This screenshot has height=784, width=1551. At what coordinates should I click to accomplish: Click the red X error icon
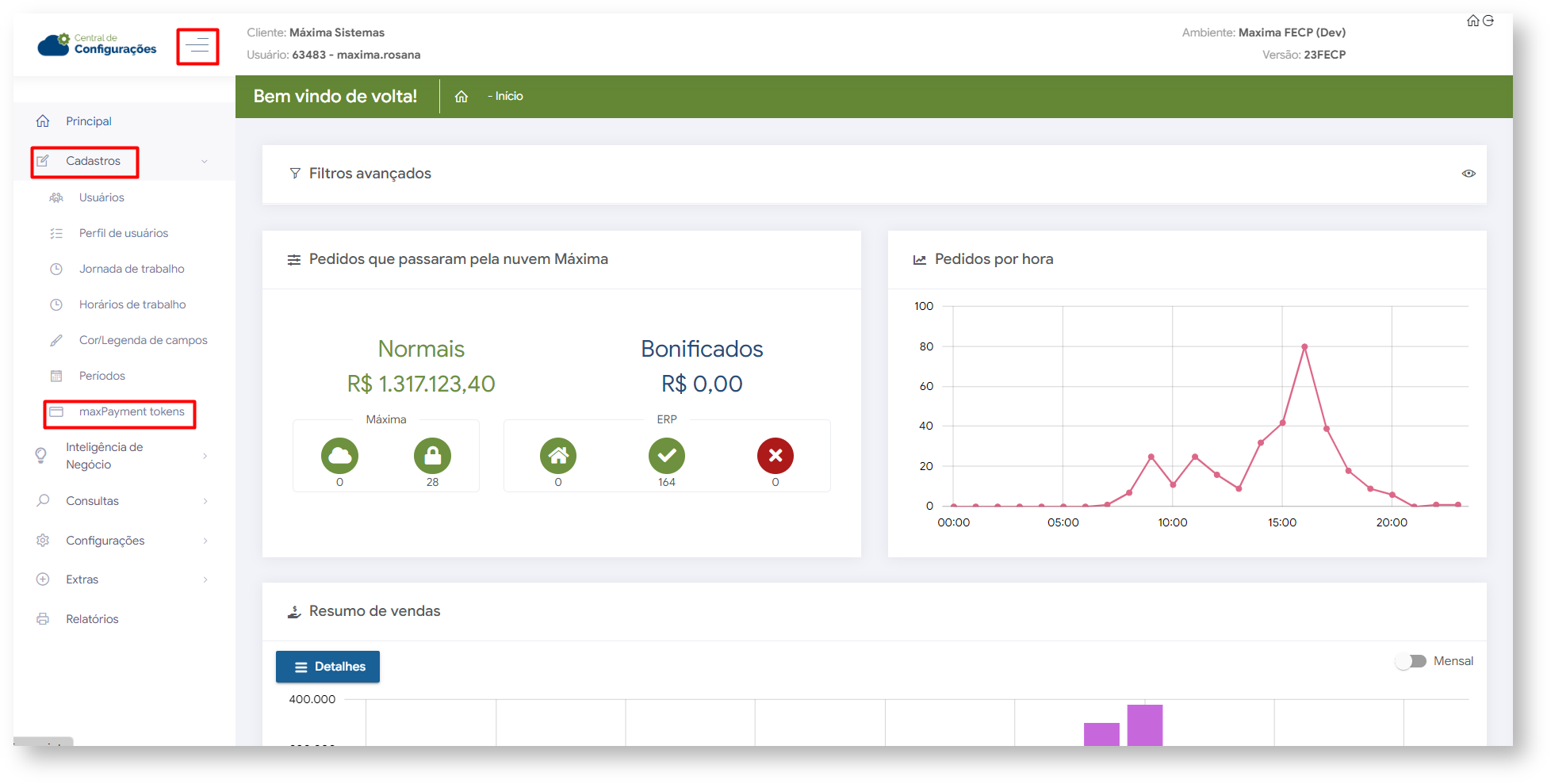(x=775, y=456)
